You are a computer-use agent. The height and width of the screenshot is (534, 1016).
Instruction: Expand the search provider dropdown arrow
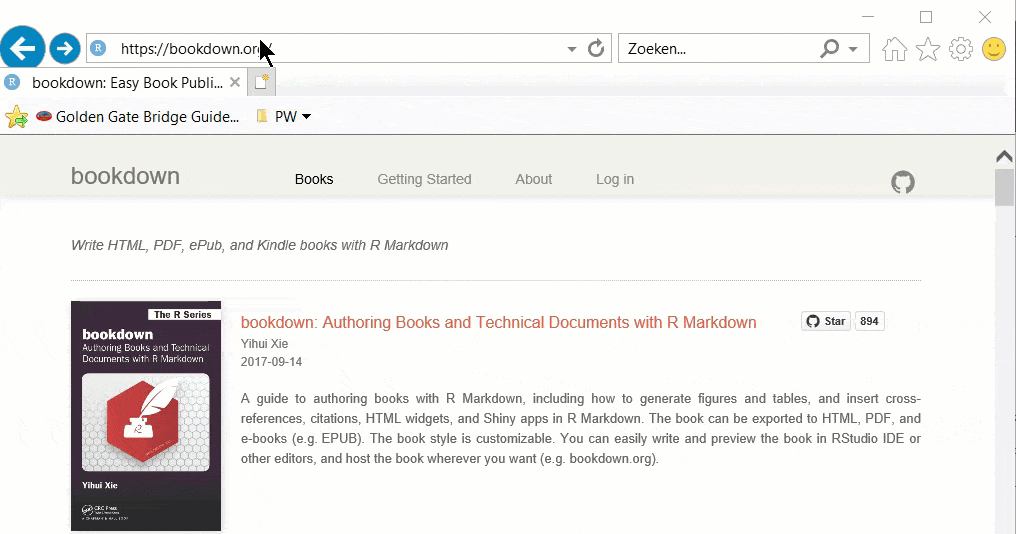[853, 49]
